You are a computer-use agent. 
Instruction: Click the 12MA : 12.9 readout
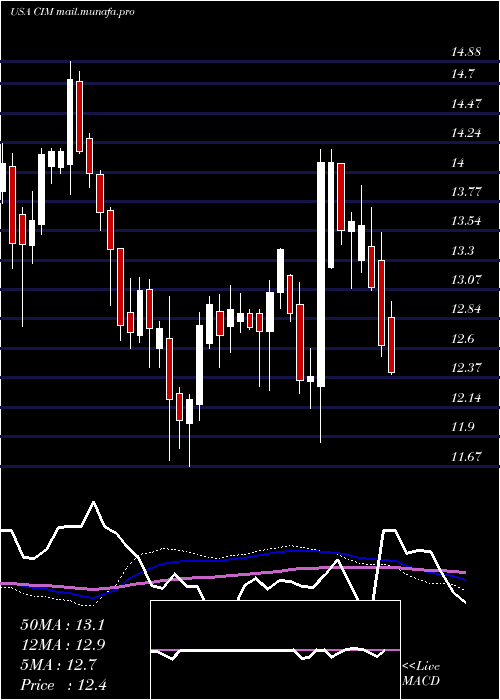tap(62, 645)
